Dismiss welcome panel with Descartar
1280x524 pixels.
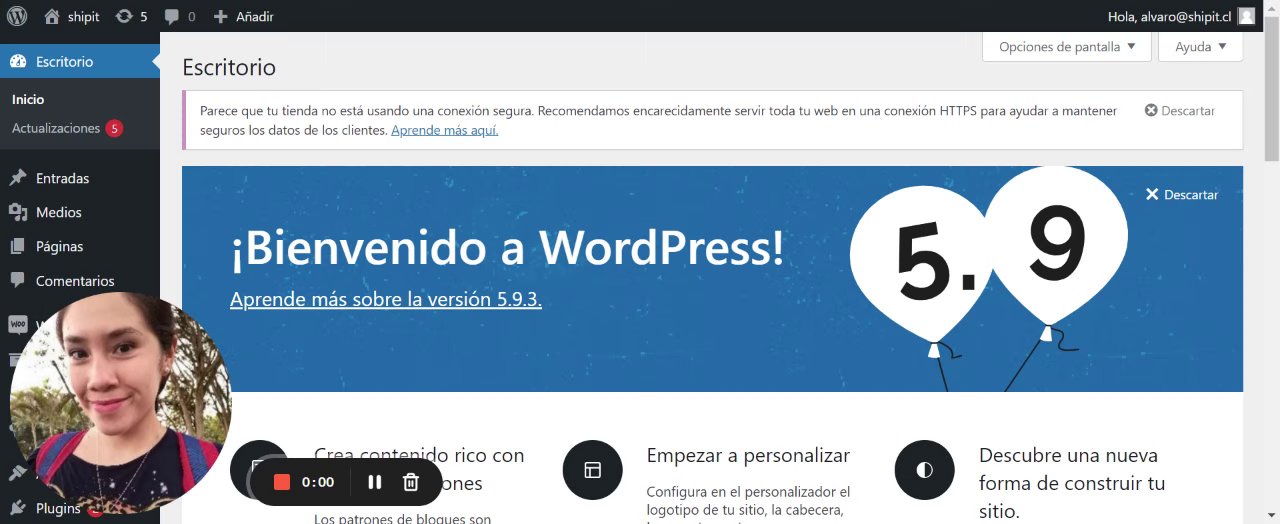pos(1182,194)
